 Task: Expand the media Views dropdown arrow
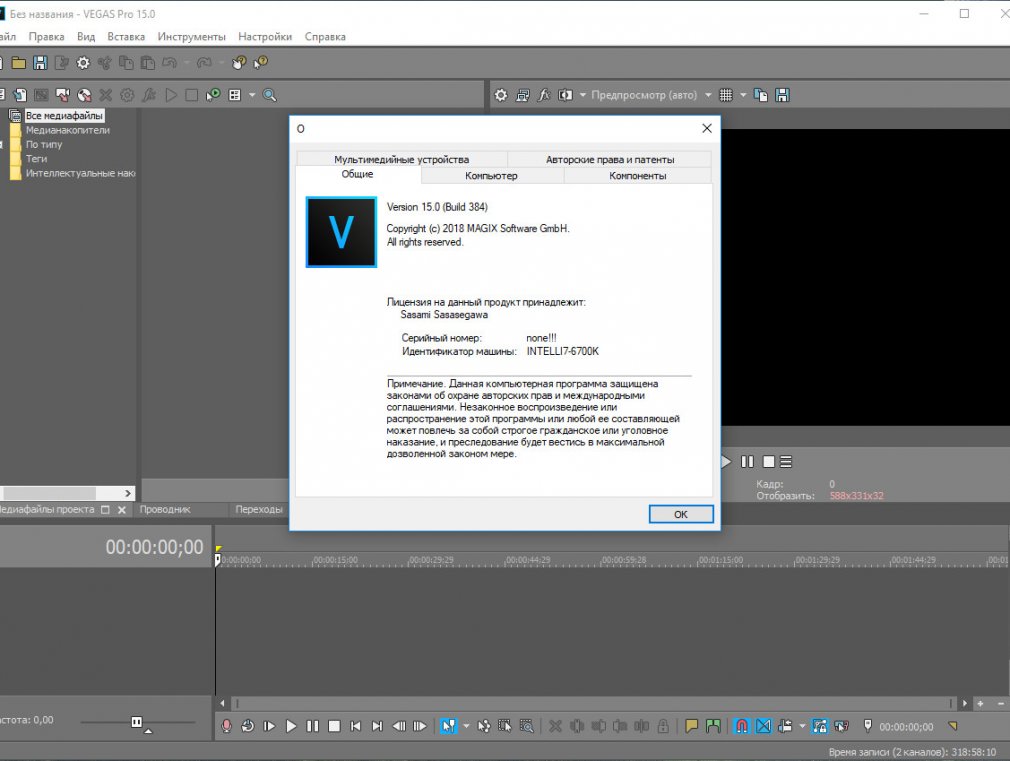252,95
